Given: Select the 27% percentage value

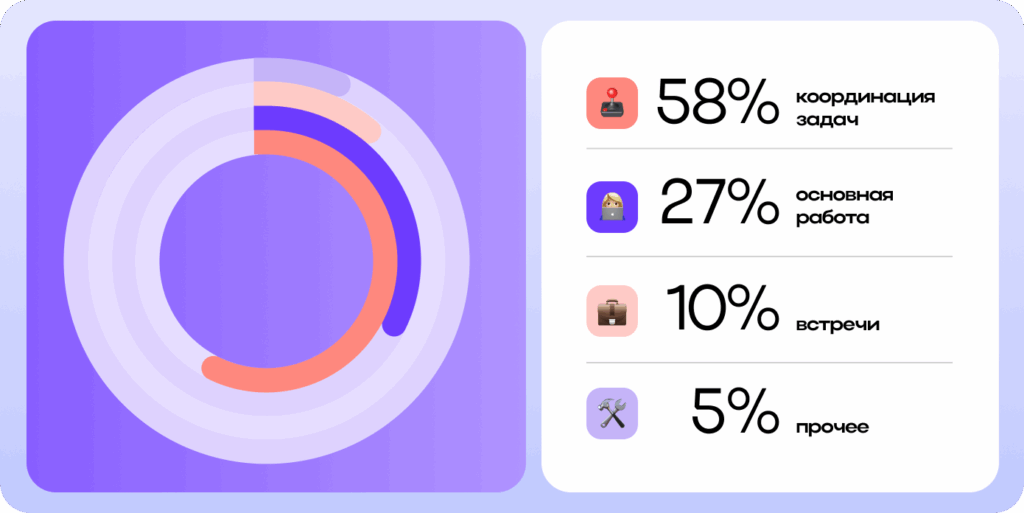Looking at the screenshot, I should (x=720, y=206).
